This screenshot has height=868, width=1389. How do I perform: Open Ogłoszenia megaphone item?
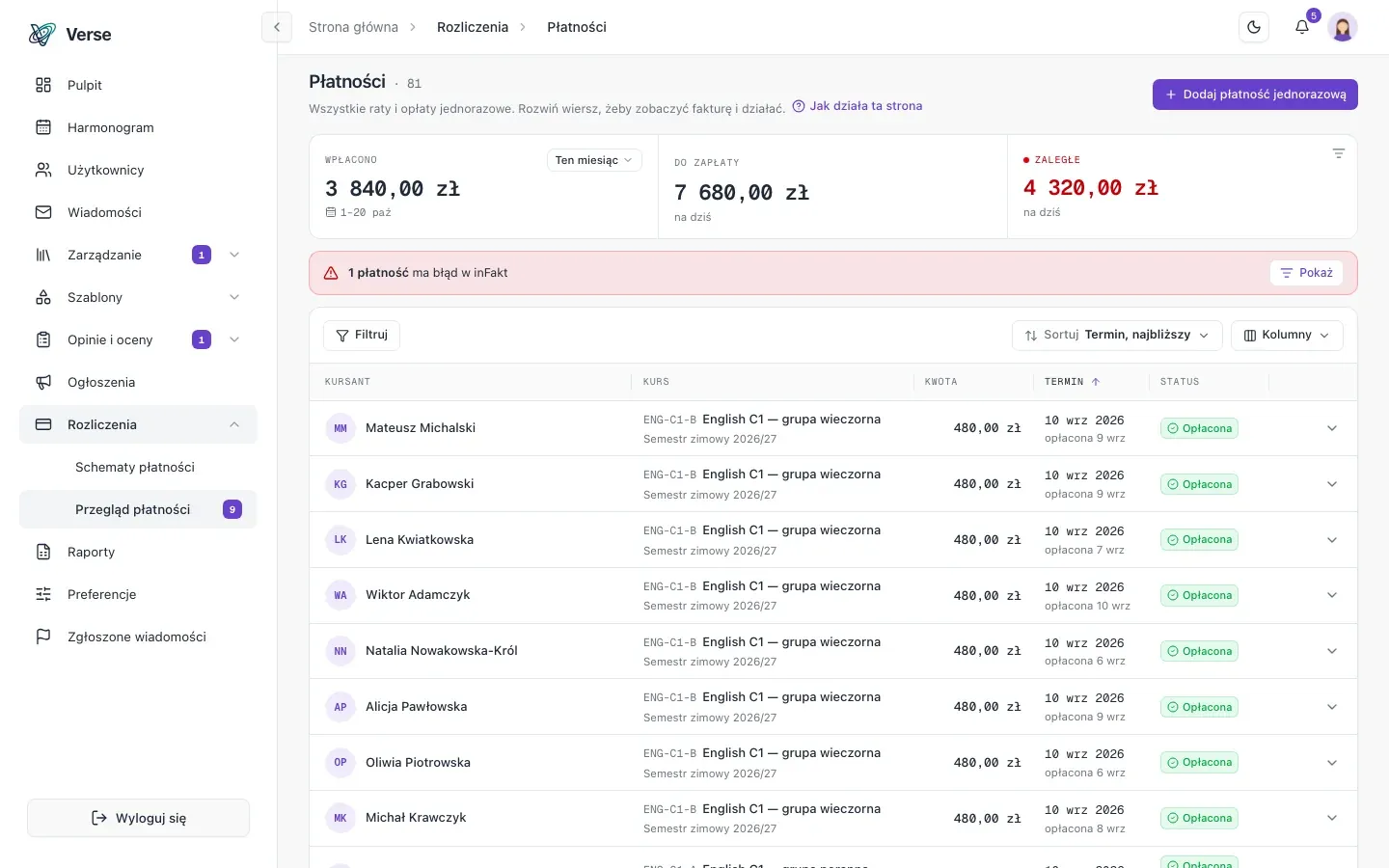138,382
